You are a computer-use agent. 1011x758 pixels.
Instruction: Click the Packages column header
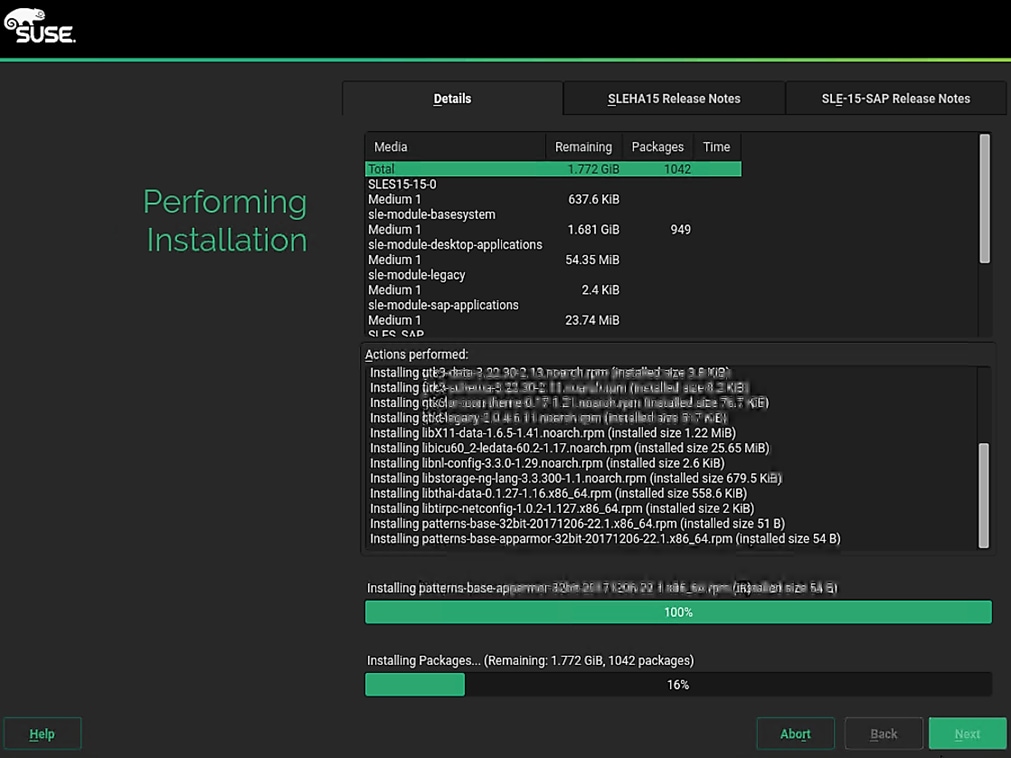tap(657, 147)
